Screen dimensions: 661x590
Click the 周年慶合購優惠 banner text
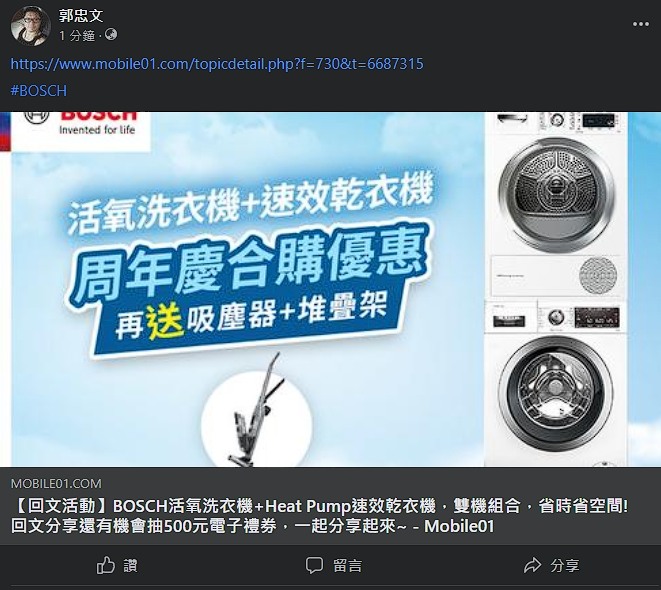pos(249,264)
